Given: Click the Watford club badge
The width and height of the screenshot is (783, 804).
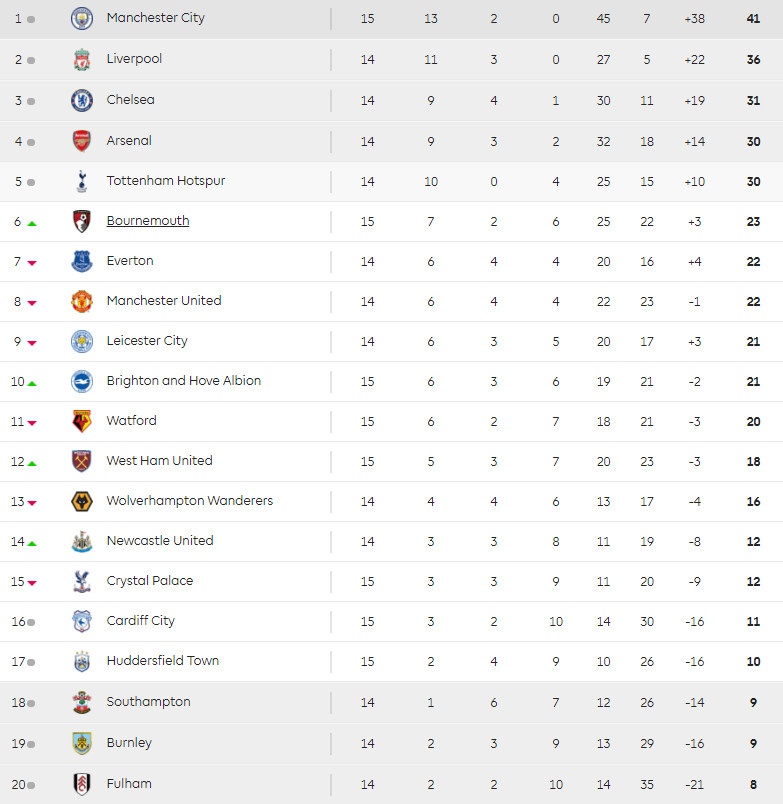Looking at the screenshot, I should point(82,421).
